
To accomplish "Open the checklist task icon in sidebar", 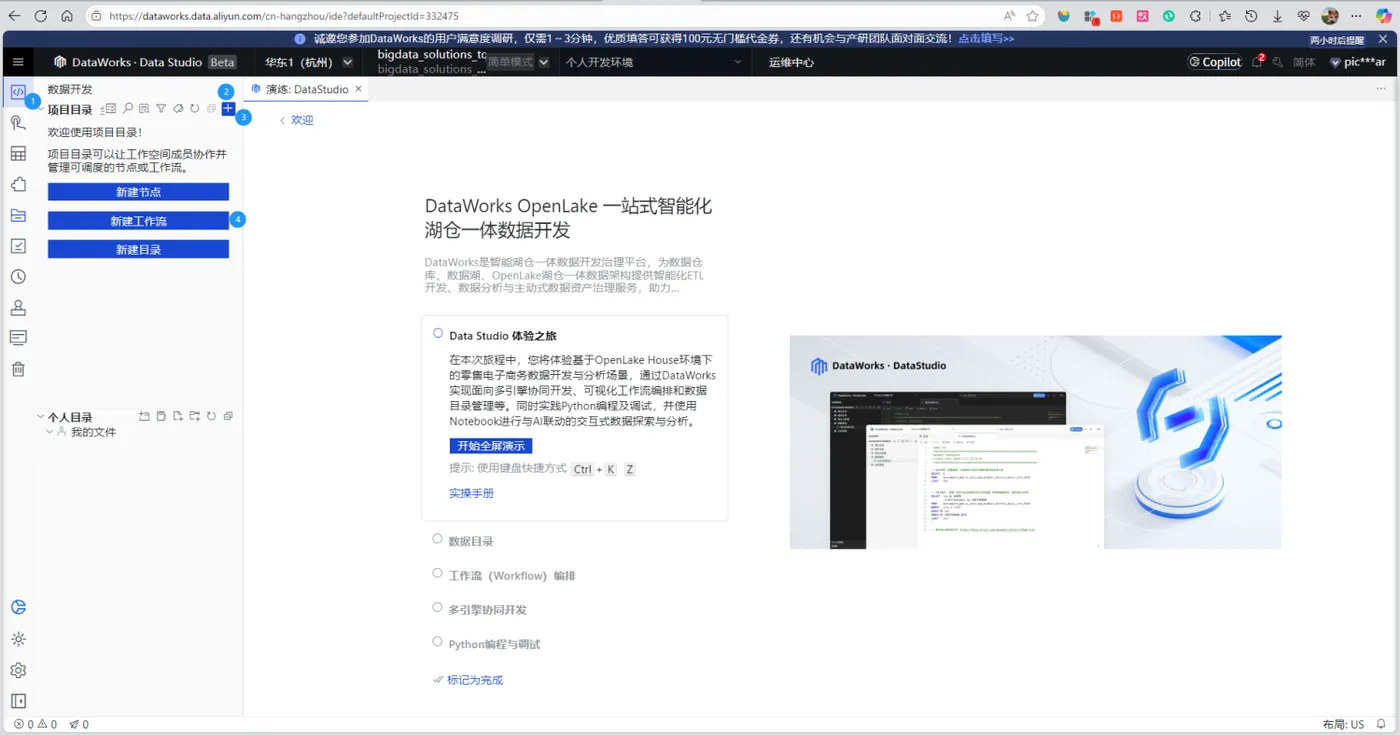I will tap(18, 246).
